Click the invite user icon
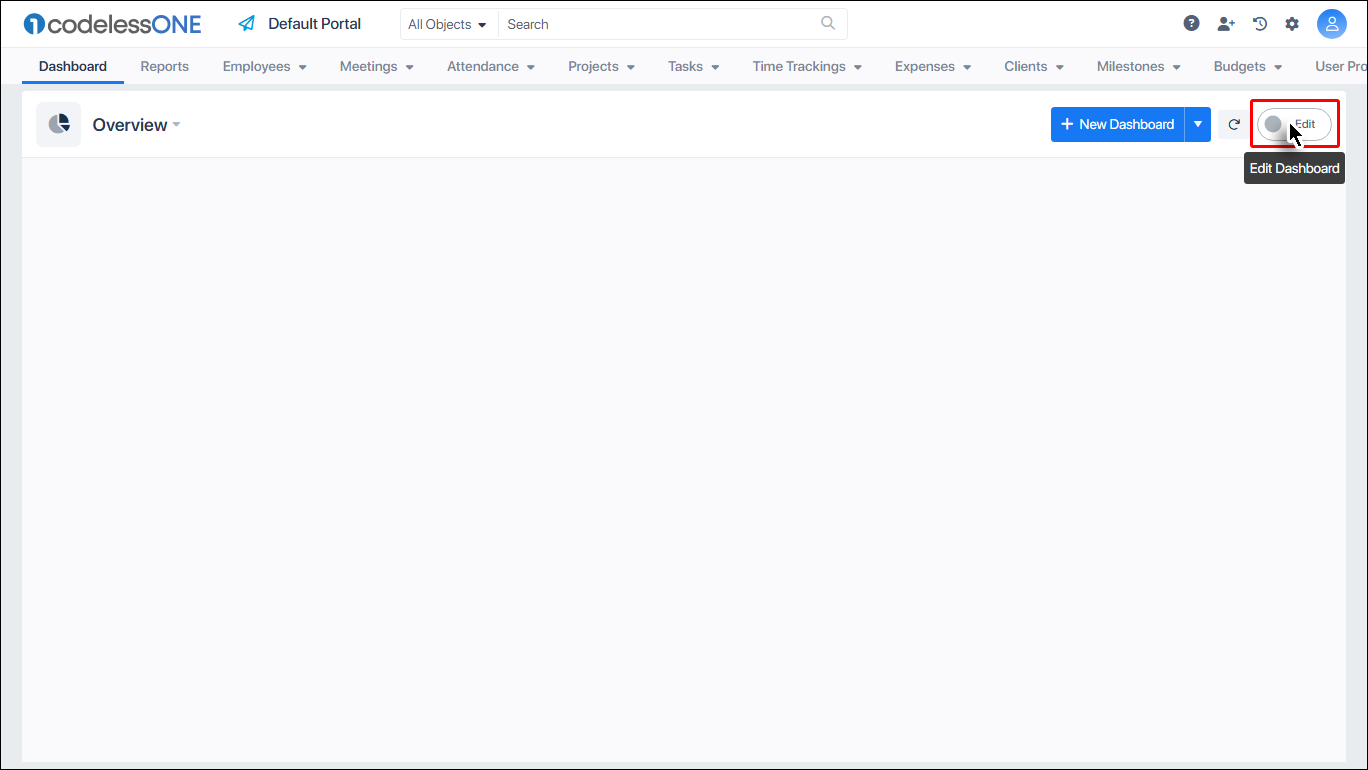This screenshot has width=1368, height=770. click(x=1226, y=23)
